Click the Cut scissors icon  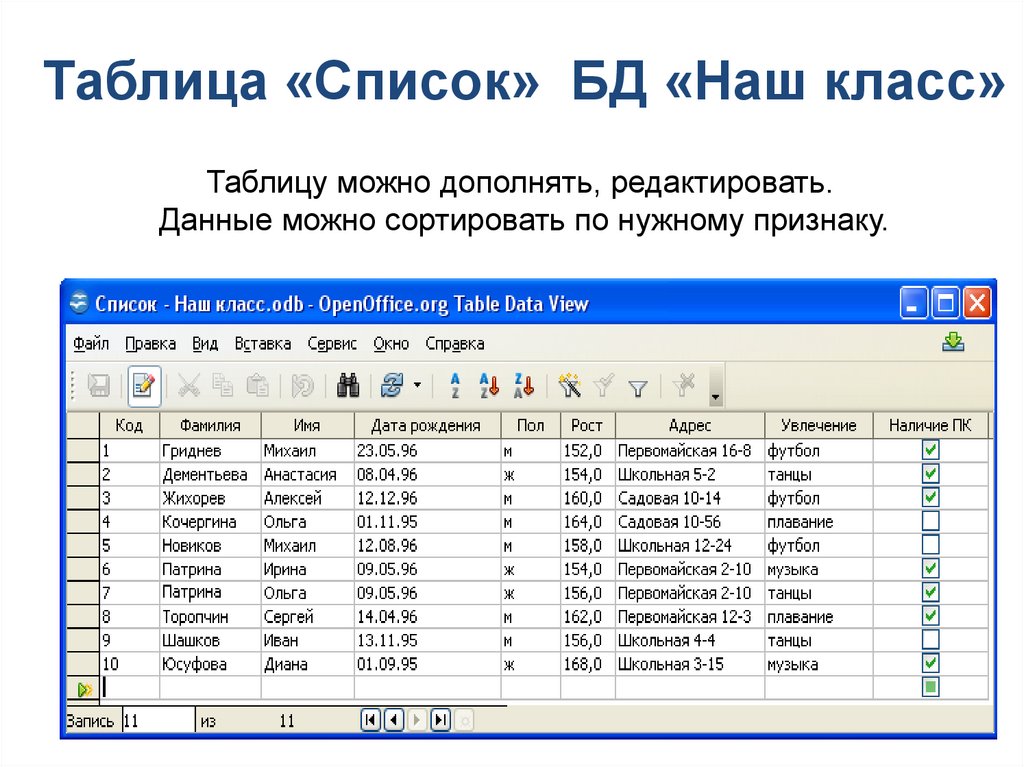189,385
